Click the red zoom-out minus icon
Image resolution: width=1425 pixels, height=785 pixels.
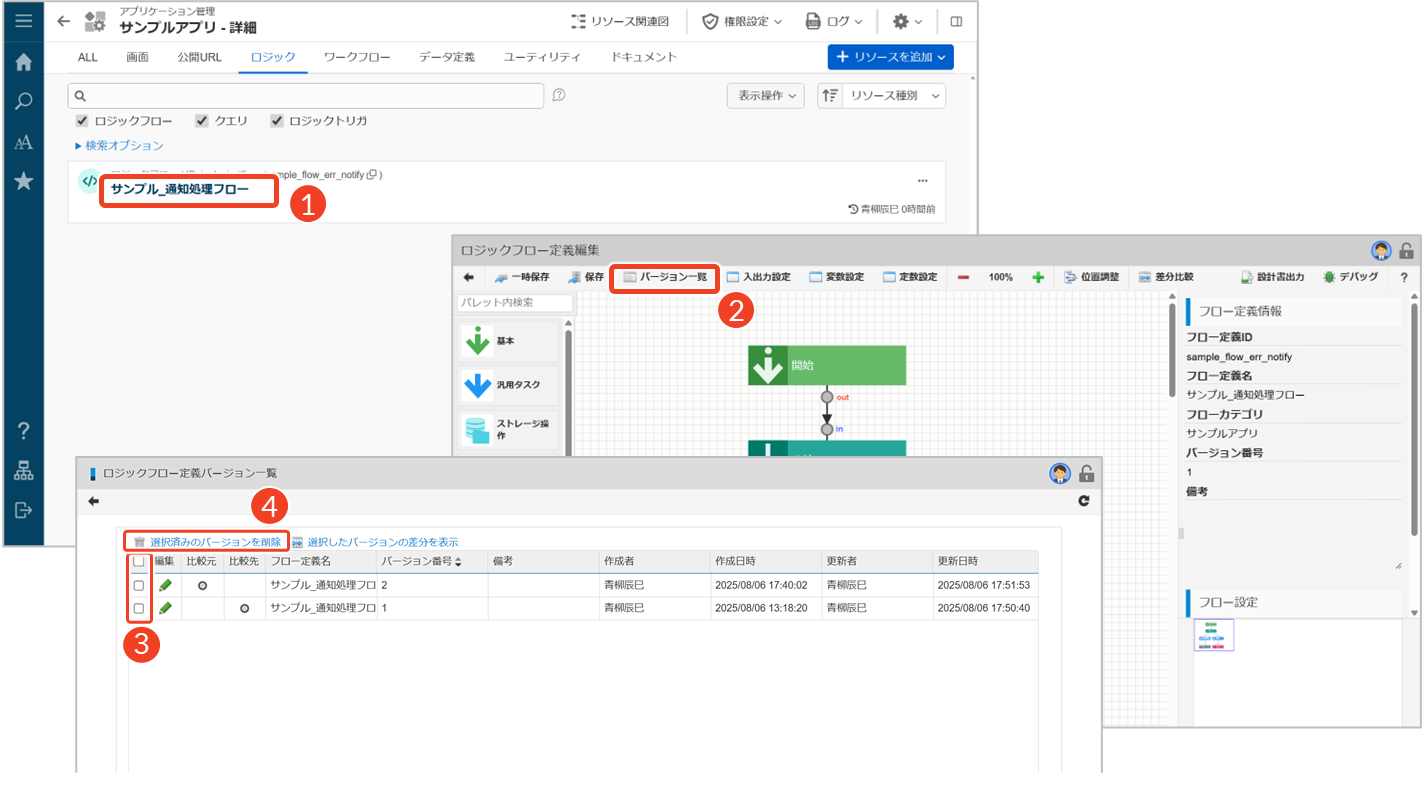(963, 277)
